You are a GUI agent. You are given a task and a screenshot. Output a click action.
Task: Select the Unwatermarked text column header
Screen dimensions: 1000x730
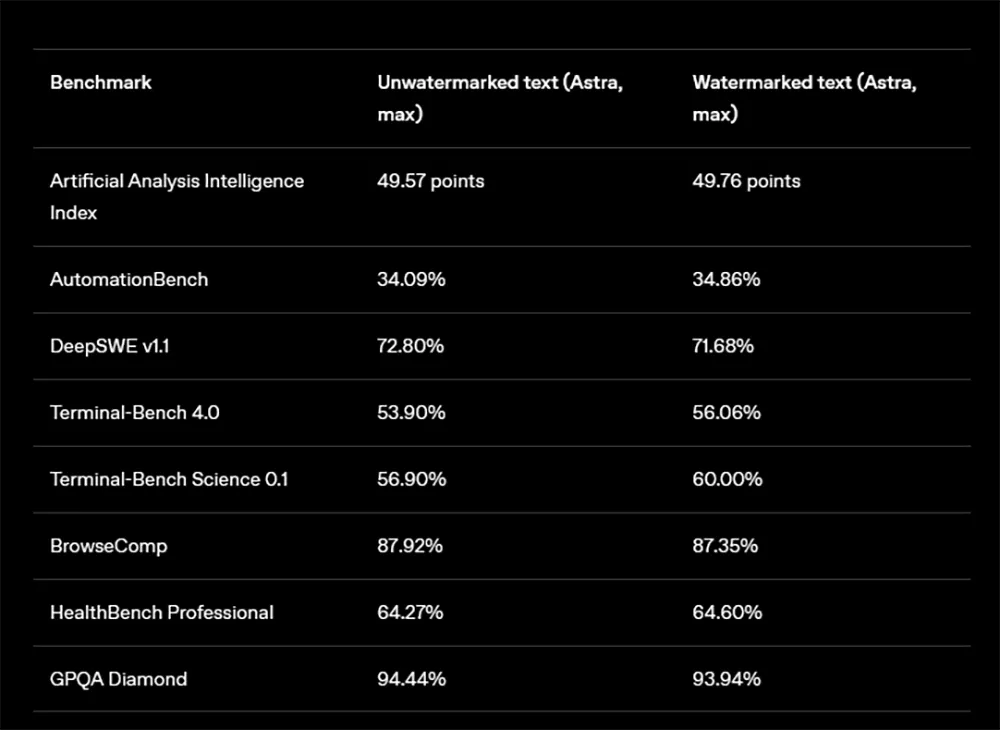[500, 98]
